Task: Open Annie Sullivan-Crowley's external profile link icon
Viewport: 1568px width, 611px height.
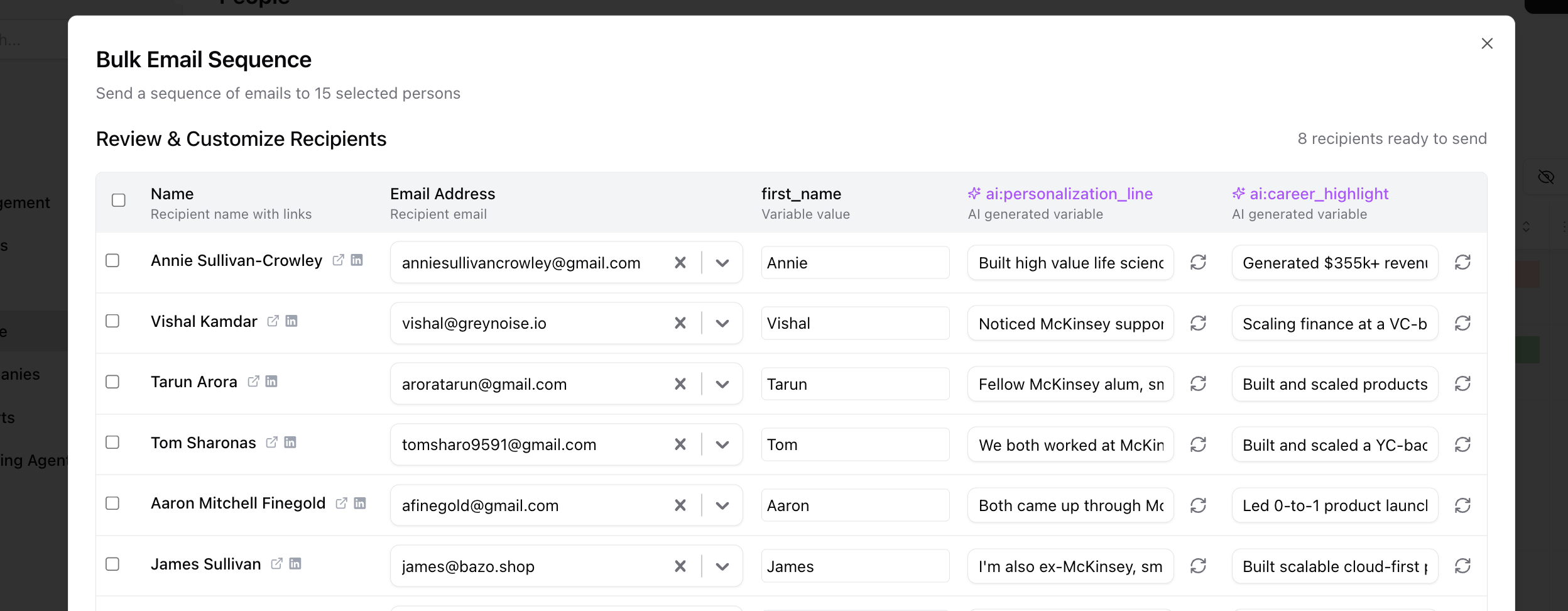Action: coord(338,260)
